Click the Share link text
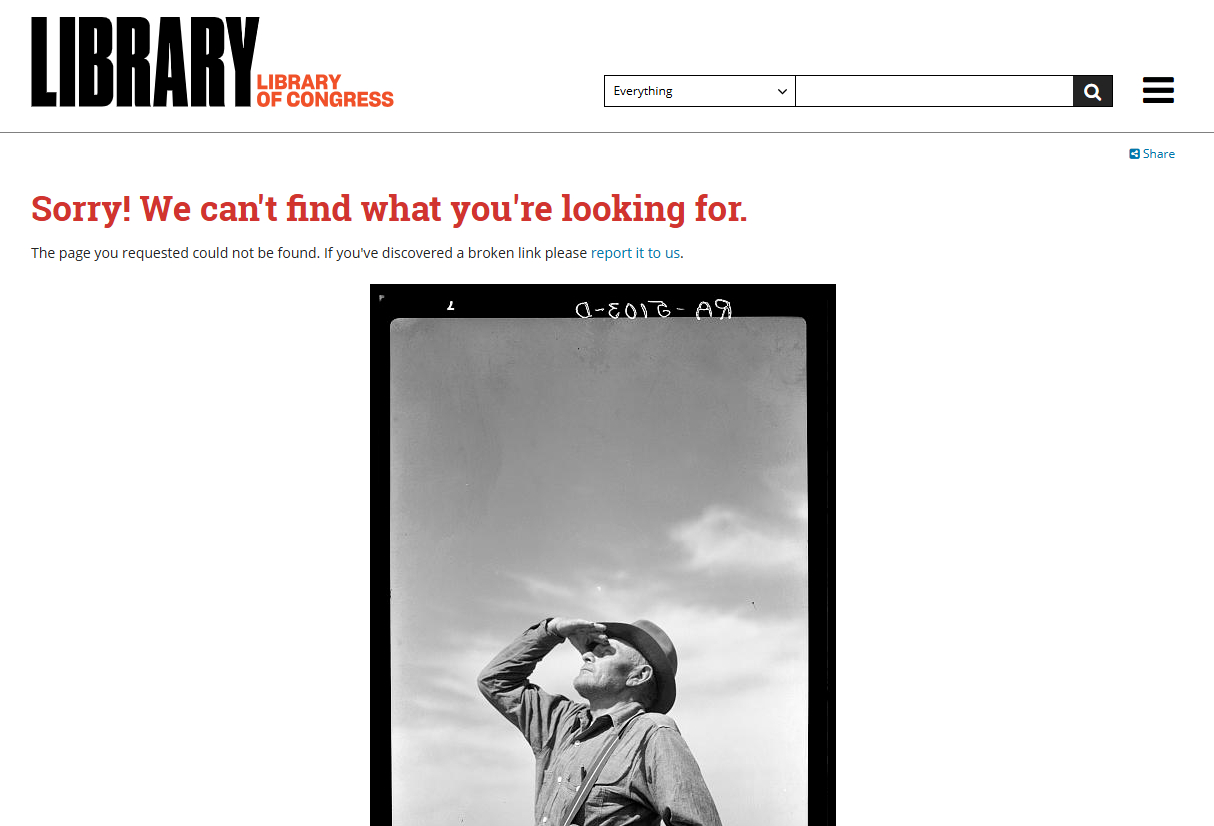The width and height of the screenshot is (1214, 826). [1159, 154]
